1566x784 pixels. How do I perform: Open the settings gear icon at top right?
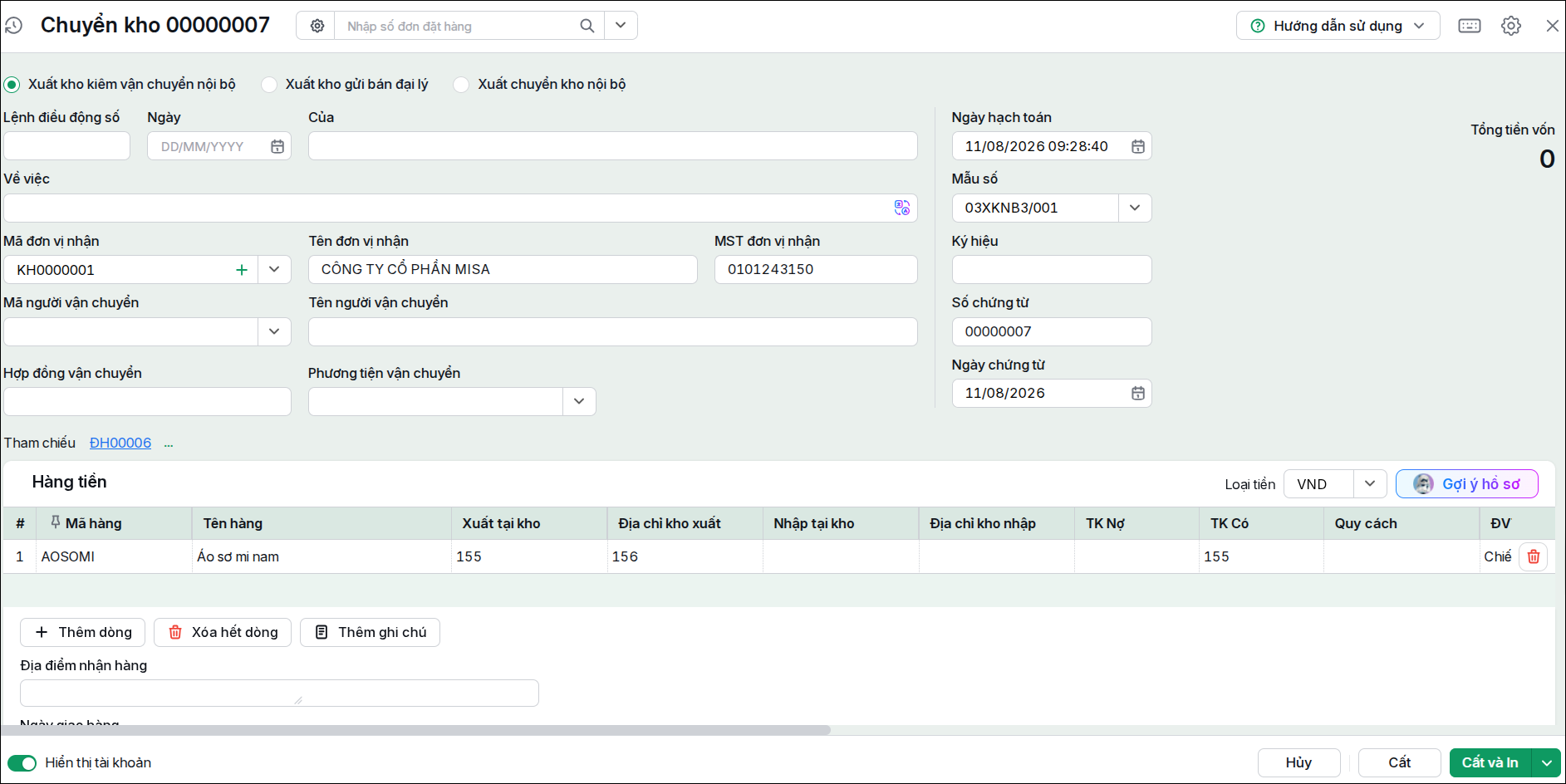[1511, 26]
